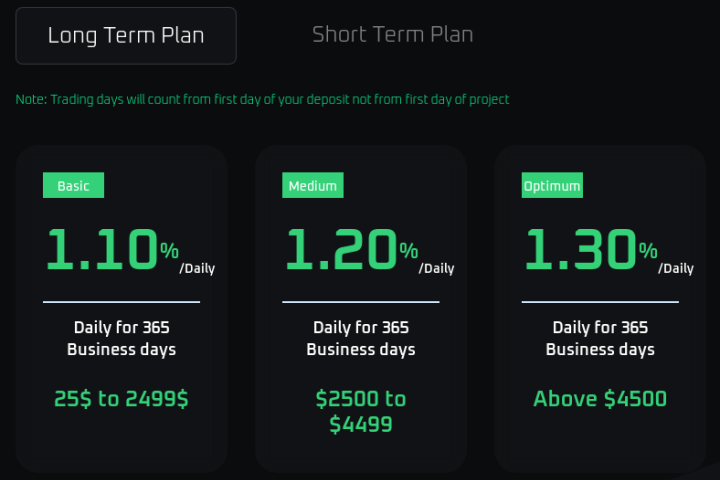Image resolution: width=720 pixels, height=480 pixels.
Task: Click the Medium card's 365 business days text
Action: coord(361,338)
